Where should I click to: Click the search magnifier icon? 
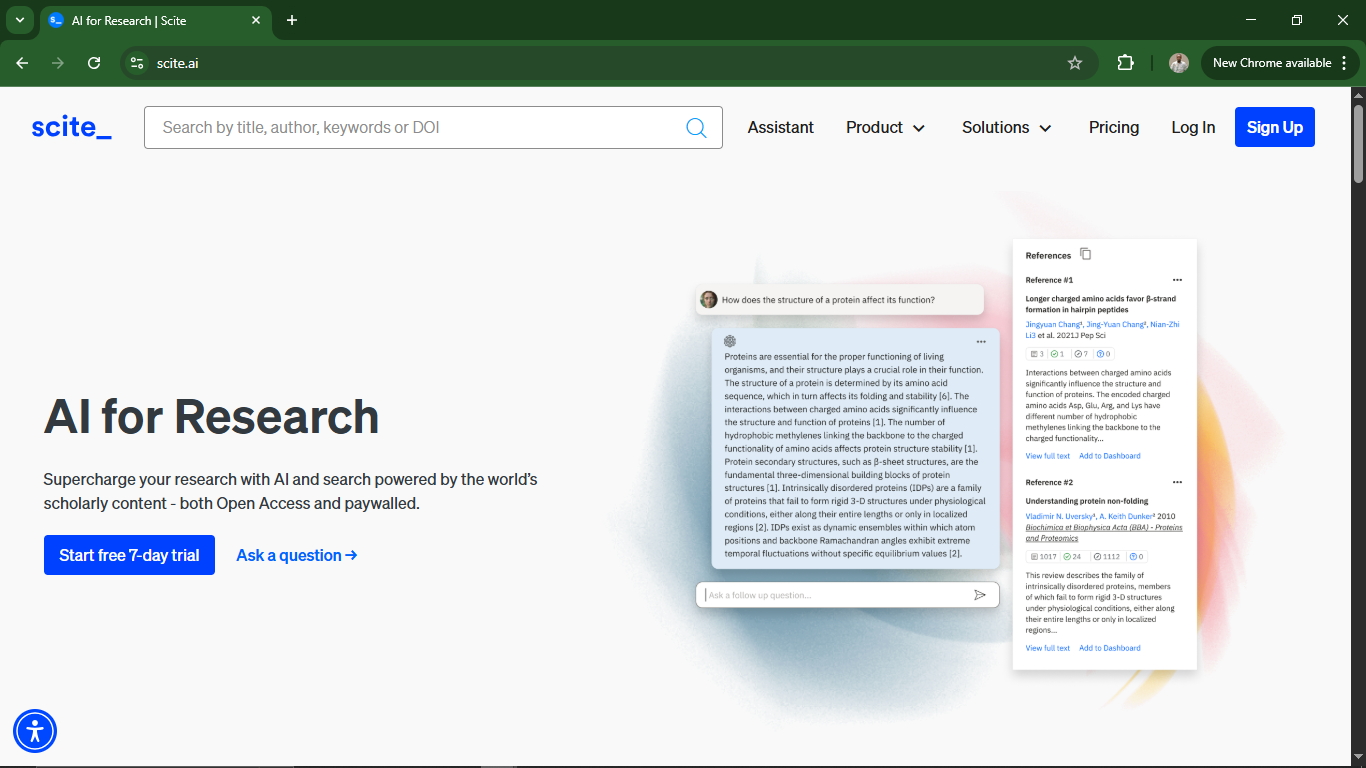coord(696,128)
